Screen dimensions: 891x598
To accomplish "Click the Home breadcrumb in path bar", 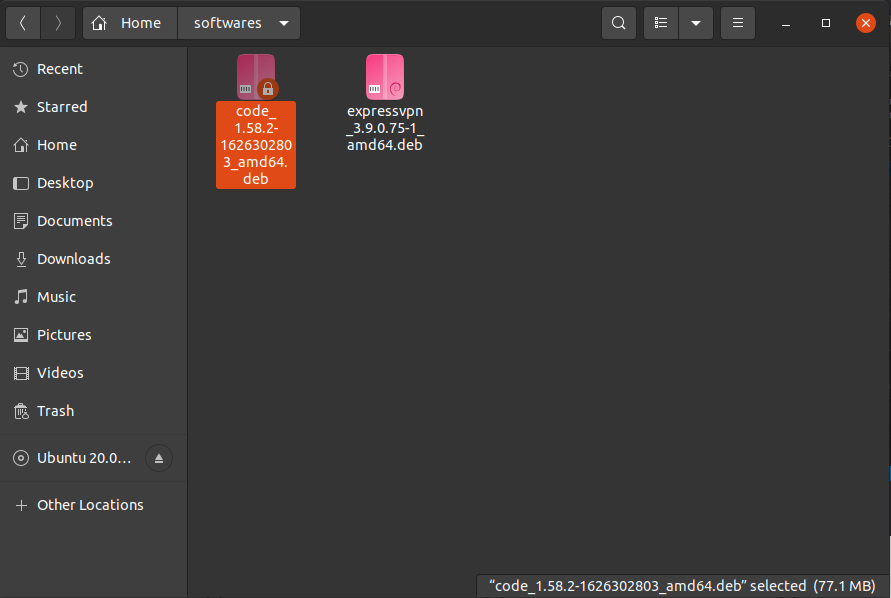I will tap(130, 23).
